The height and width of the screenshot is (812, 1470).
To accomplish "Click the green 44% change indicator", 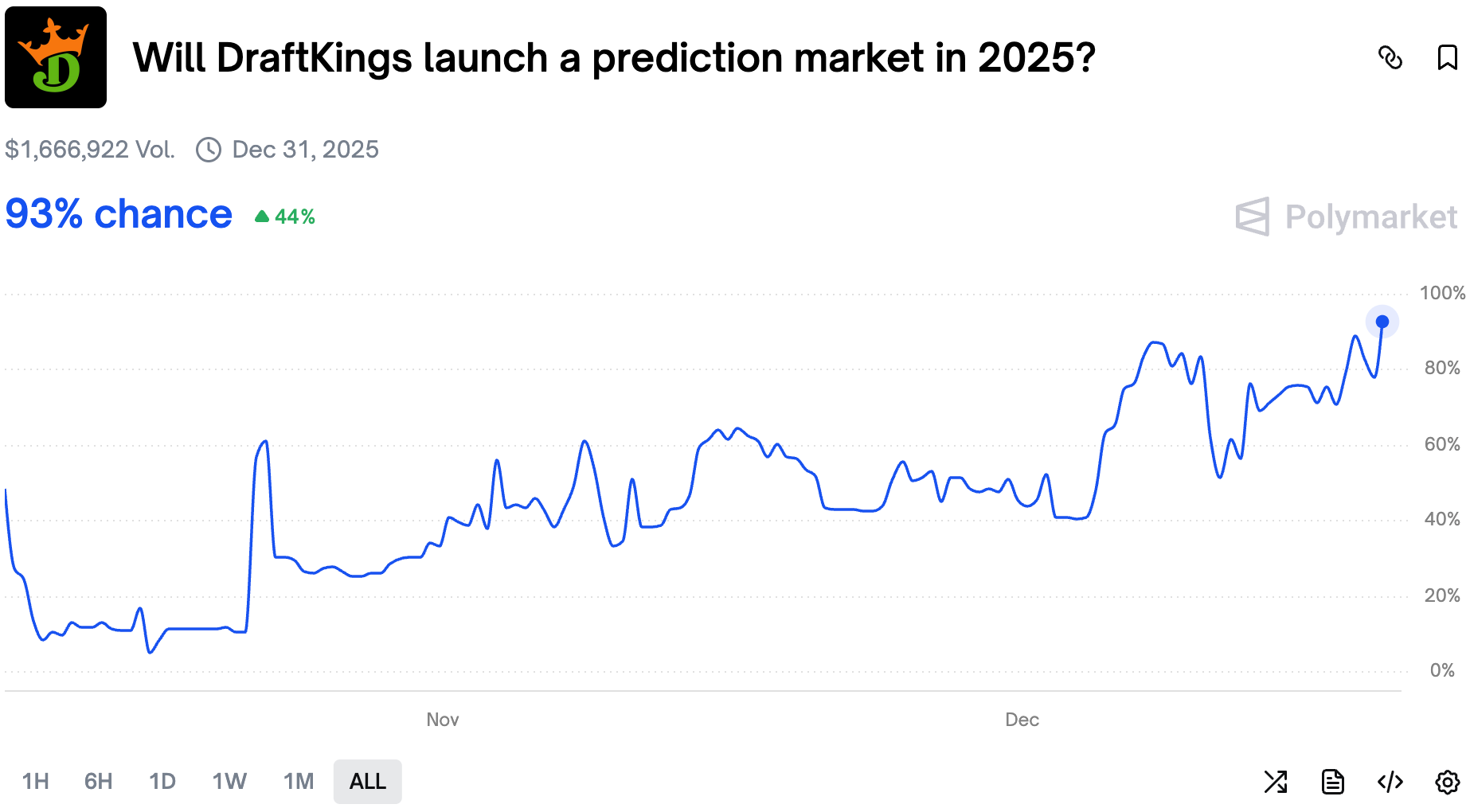I will pyautogui.click(x=285, y=217).
